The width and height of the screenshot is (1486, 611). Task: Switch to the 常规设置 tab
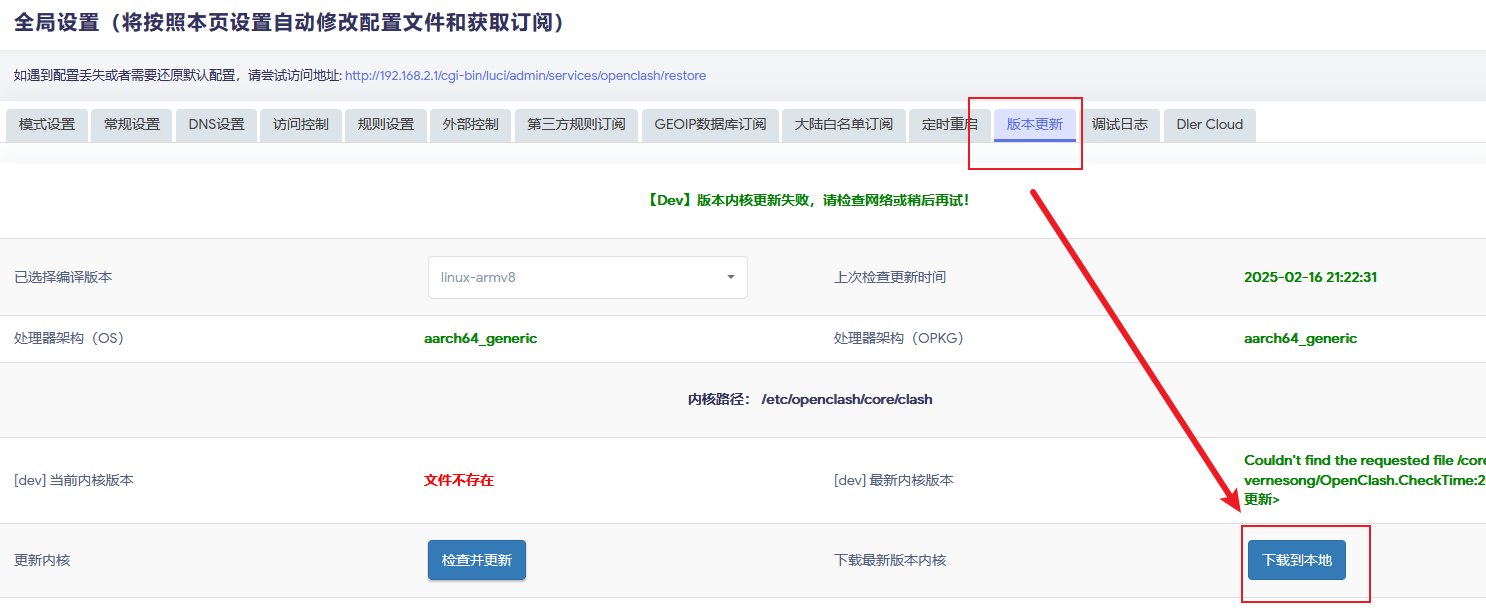pos(132,125)
